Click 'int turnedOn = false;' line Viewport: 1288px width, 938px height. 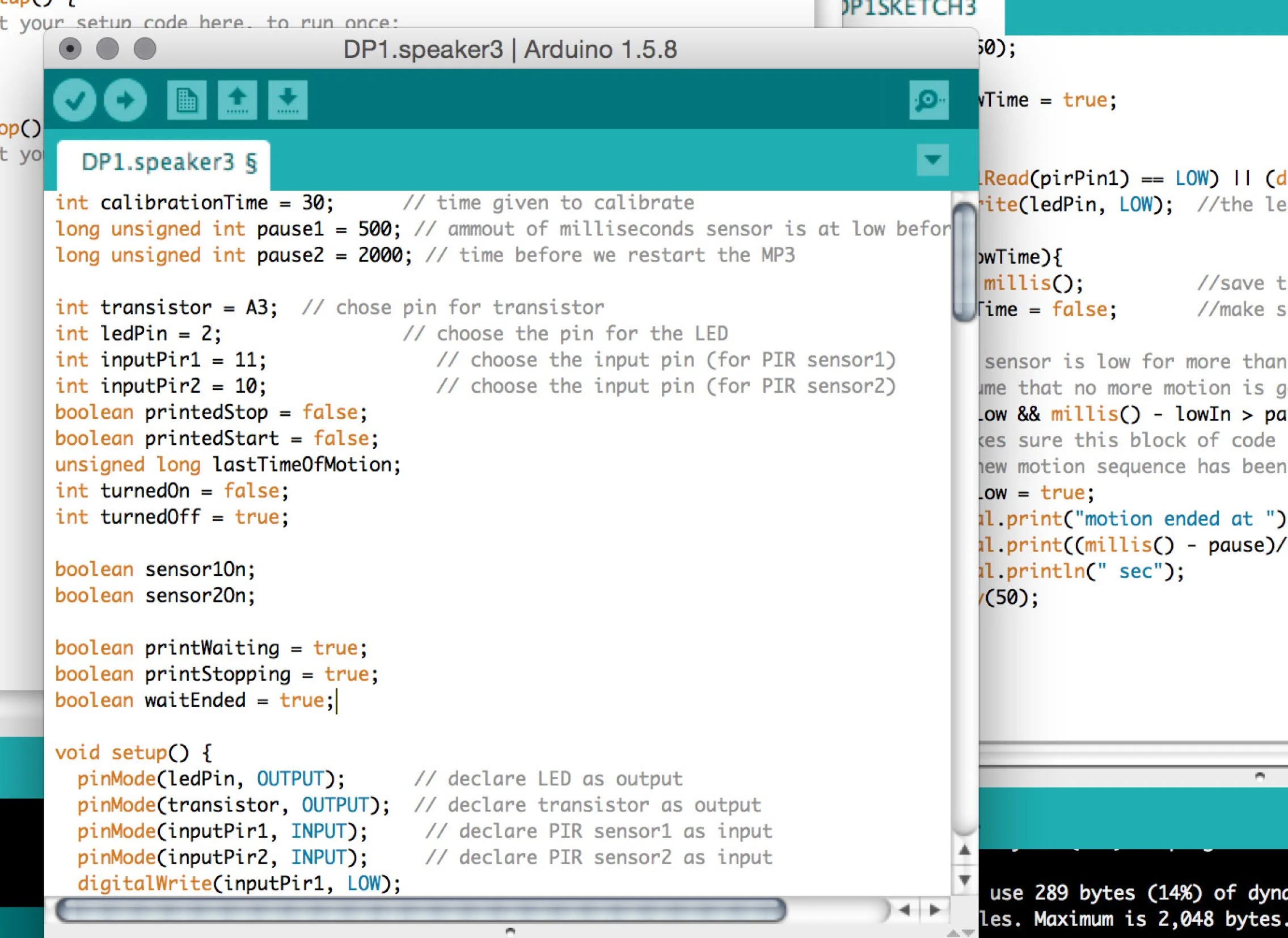[172, 490]
